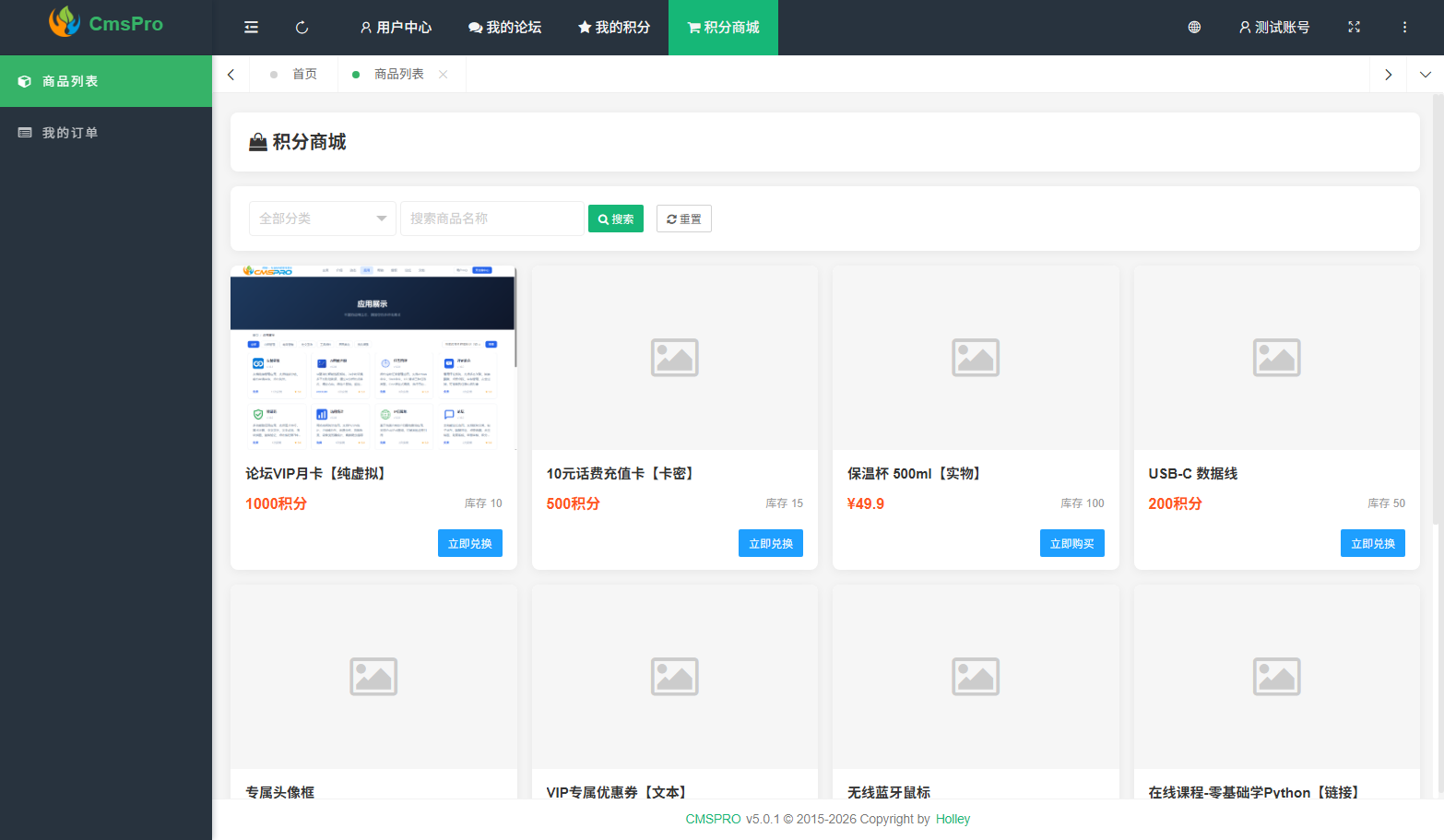The width and height of the screenshot is (1444, 840).
Task: Click the 保温杯 500ml placeholder image
Action: tap(976, 358)
